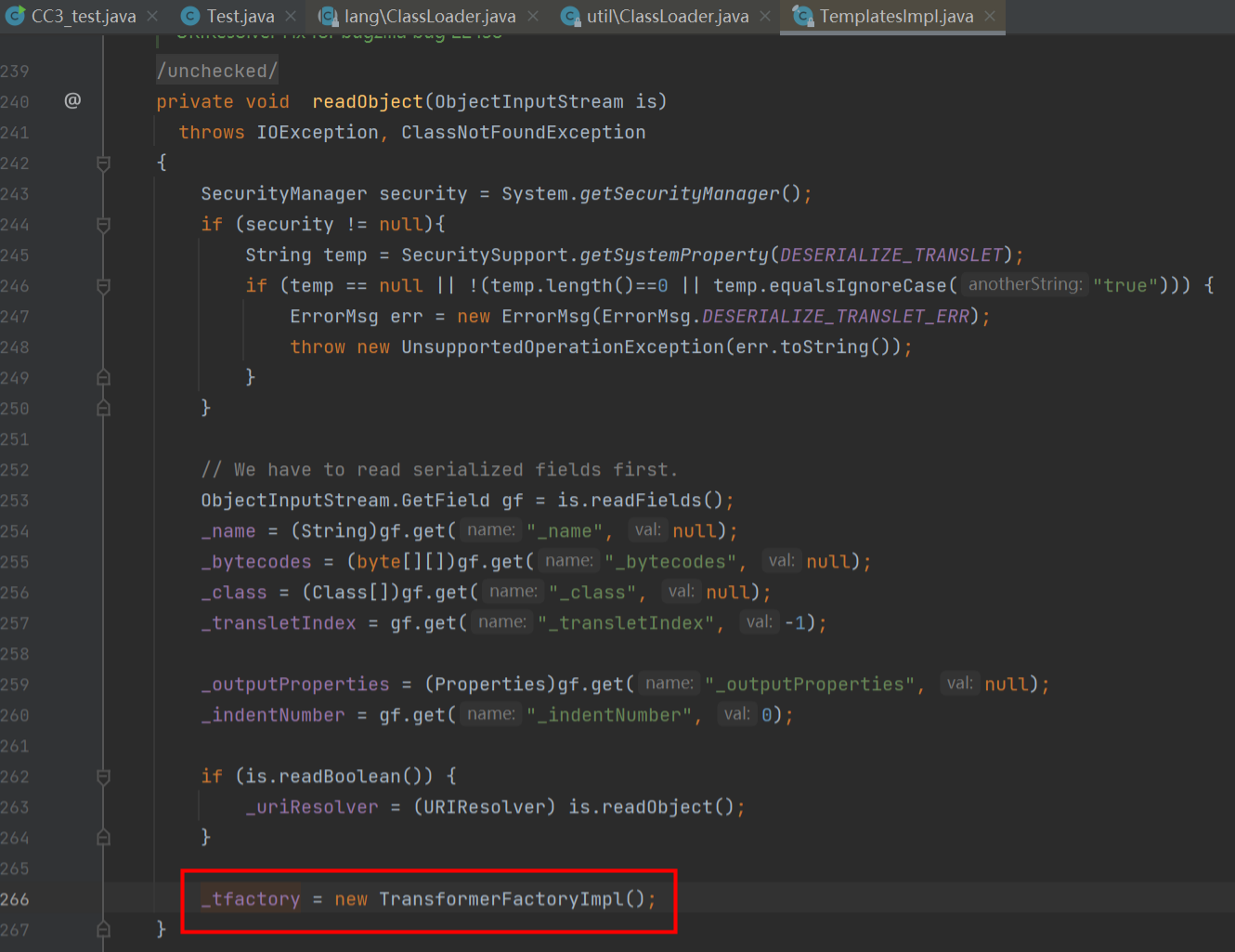Collapse the readBoolean if block at line 262
1235x952 pixels.
(x=103, y=776)
